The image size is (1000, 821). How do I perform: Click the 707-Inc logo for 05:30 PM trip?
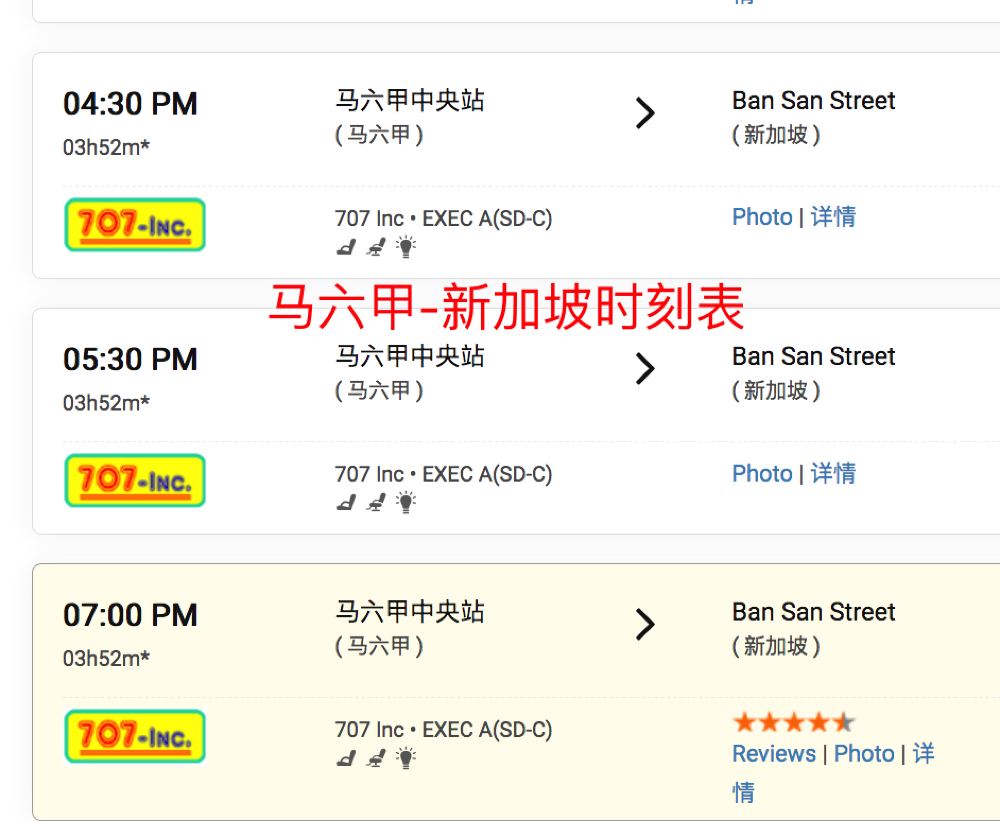coord(135,481)
